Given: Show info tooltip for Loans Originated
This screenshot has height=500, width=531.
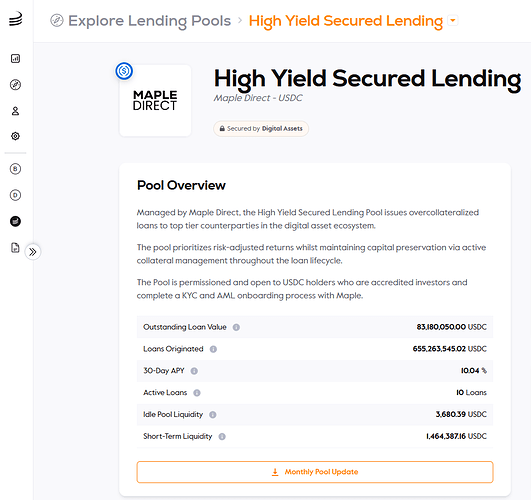Looking at the screenshot, I should [x=213, y=349].
